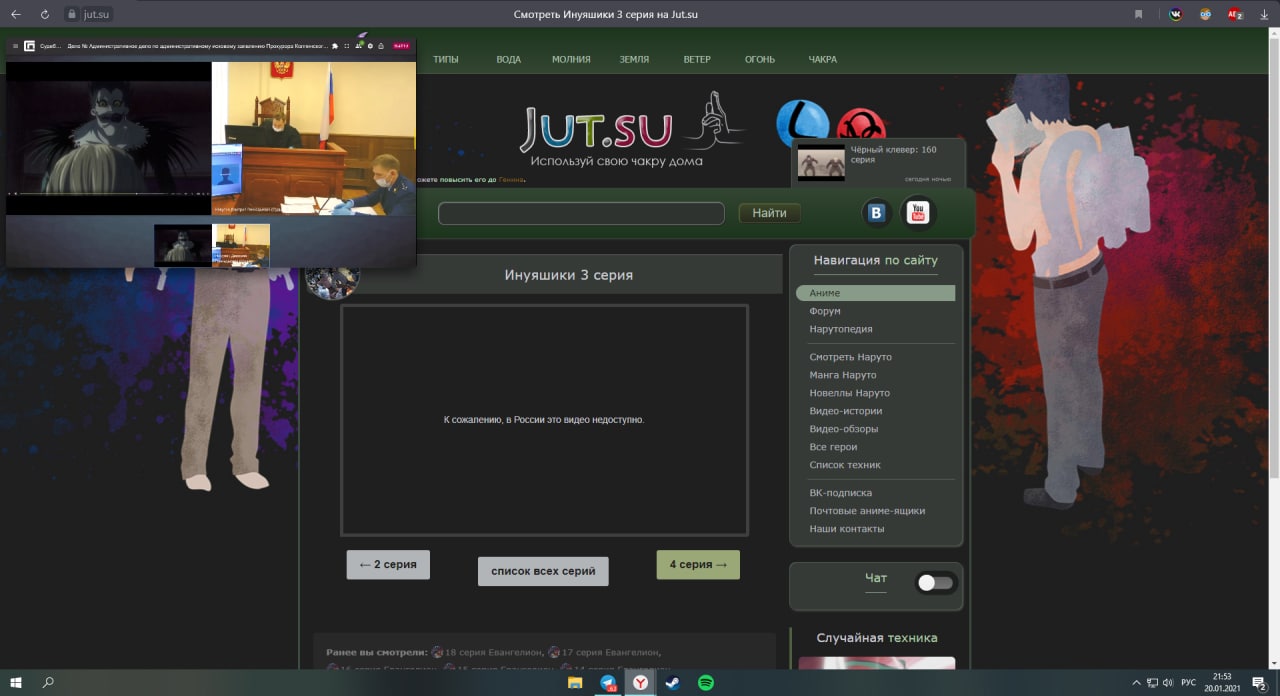Open the ТИПЫ menu item
The image size is (1280, 696).
tap(446, 59)
